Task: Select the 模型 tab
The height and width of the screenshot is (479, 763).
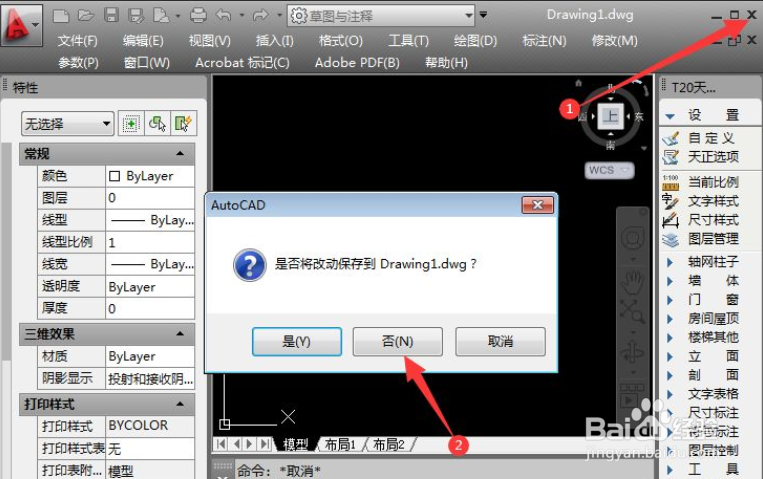Action: tap(295, 444)
